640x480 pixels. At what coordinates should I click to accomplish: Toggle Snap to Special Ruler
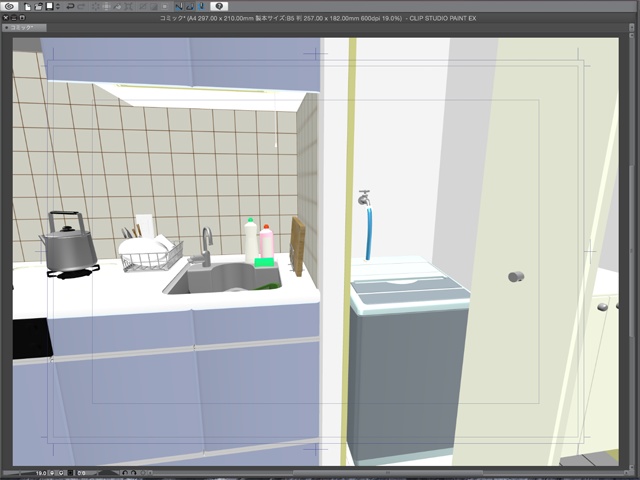pos(190,7)
